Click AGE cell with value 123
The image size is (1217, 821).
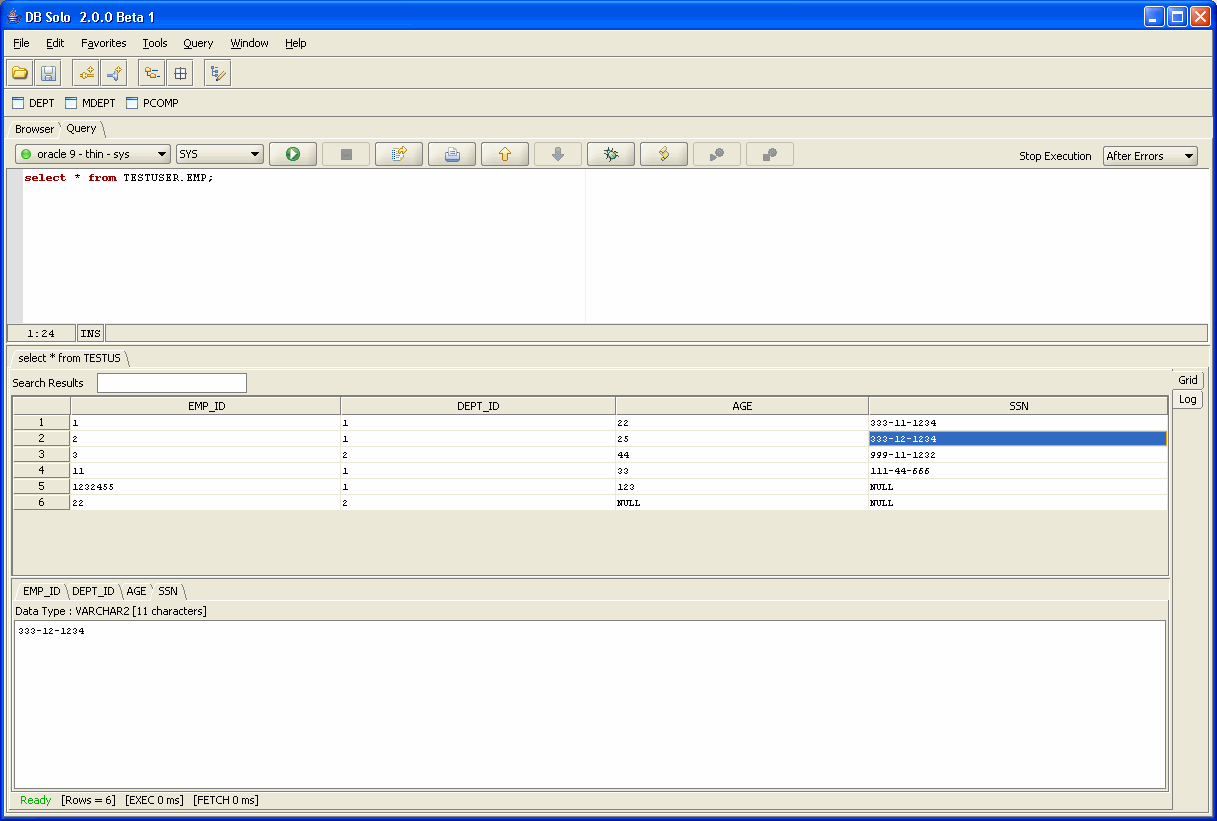[742, 487]
